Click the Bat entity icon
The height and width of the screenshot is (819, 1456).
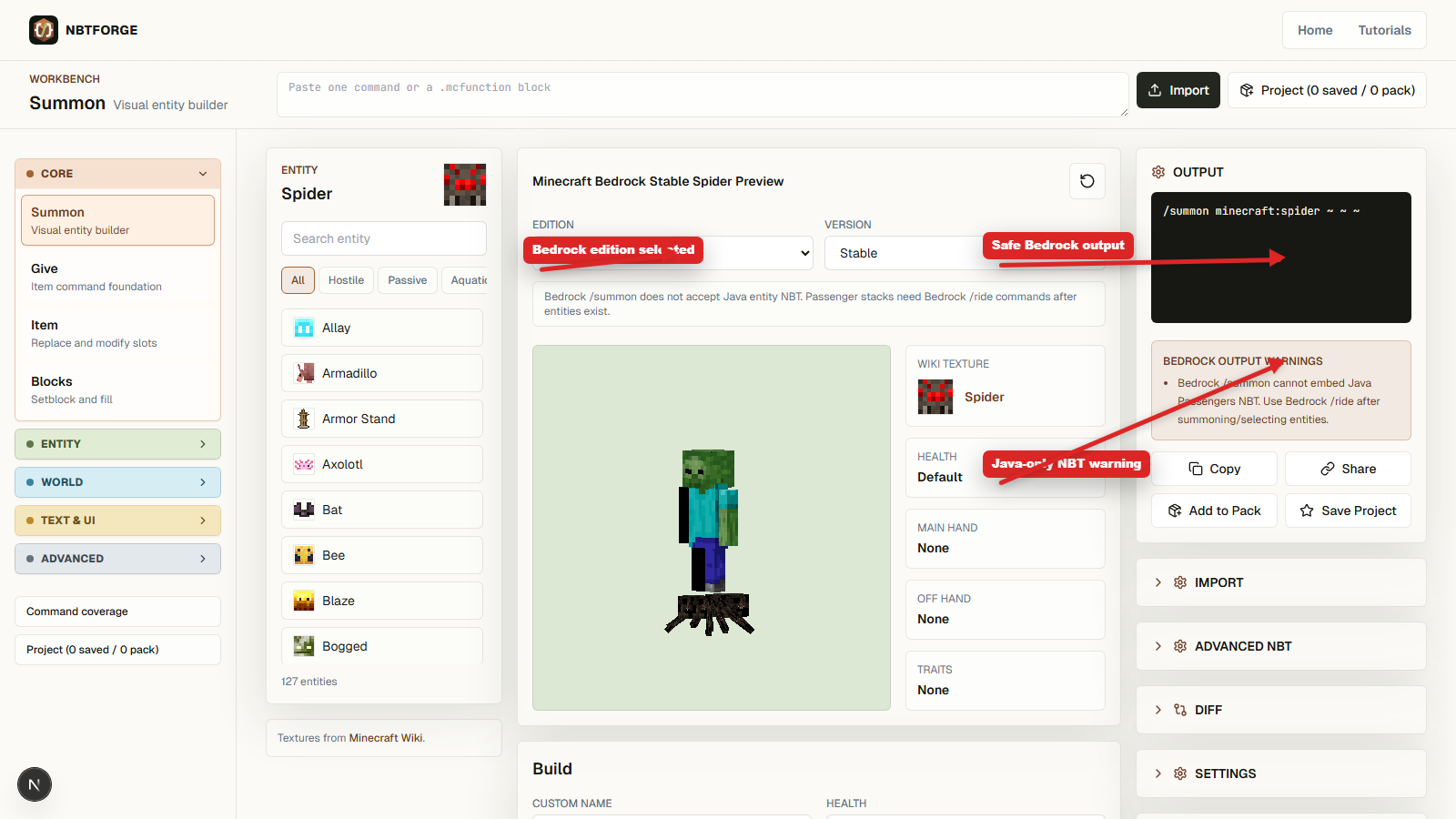(x=304, y=510)
